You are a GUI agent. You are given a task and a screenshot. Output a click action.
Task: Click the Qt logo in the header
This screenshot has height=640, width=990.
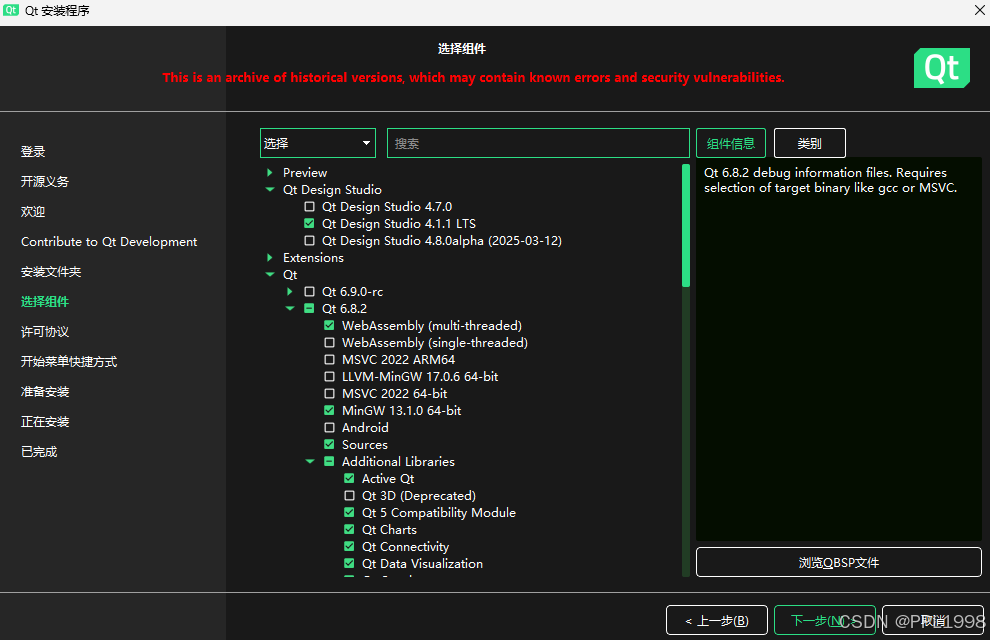click(941, 68)
